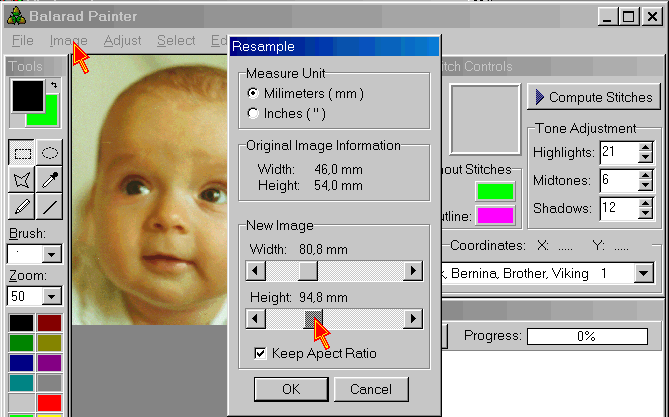Increase new image Width with right arrow
The width and height of the screenshot is (669, 417).
point(413,271)
